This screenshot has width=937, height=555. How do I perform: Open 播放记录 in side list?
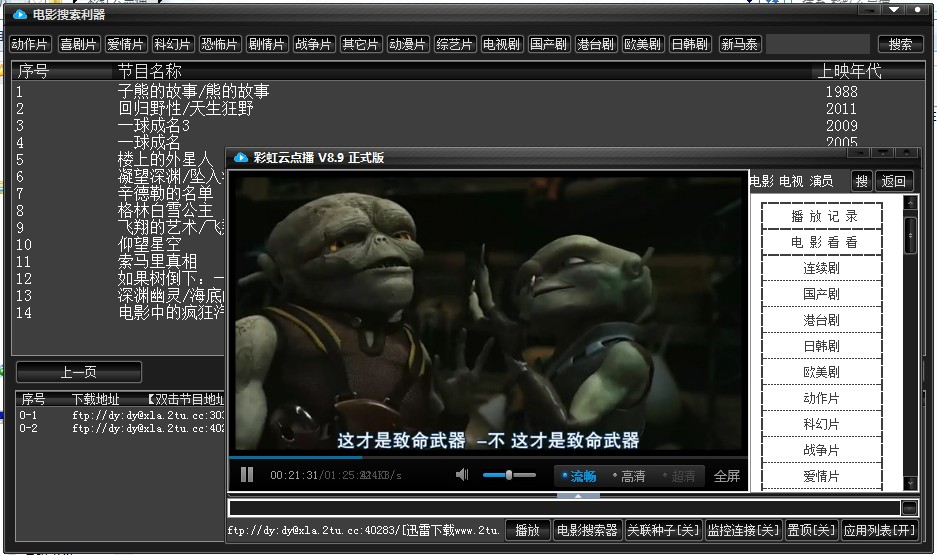822,216
